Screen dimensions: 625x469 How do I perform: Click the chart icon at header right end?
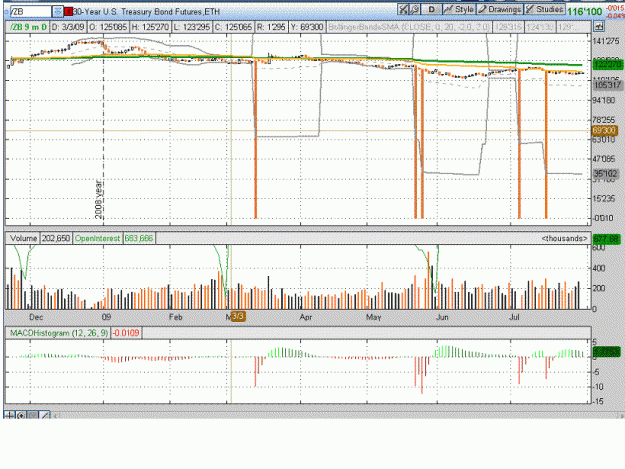coord(598,27)
